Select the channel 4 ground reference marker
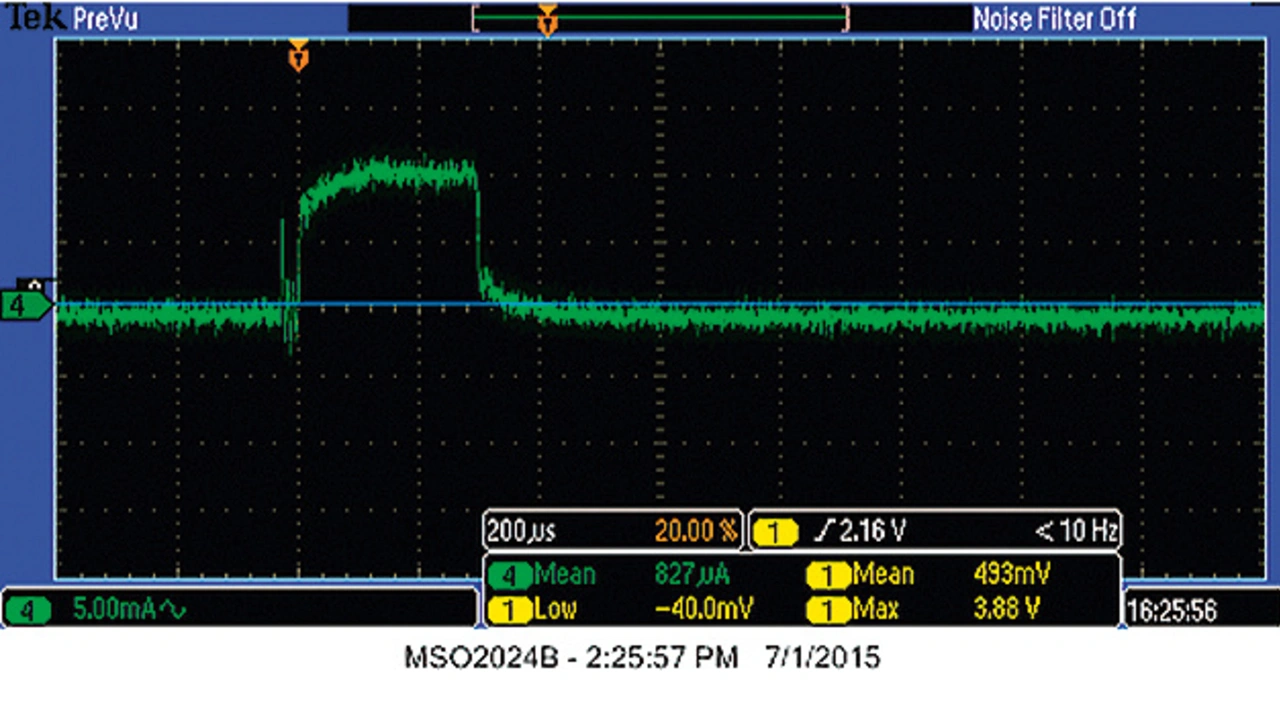This screenshot has width=1280, height=721. tap(26, 304)
